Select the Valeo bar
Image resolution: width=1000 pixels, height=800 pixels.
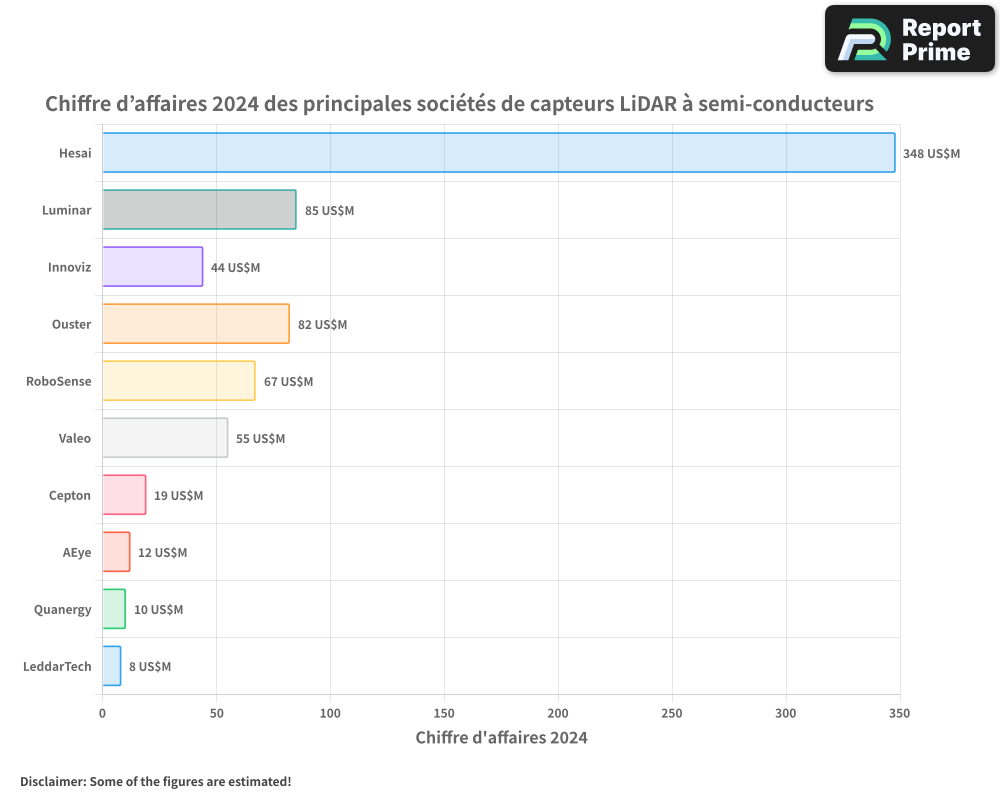pyautogui.click(x=165, y=438)
